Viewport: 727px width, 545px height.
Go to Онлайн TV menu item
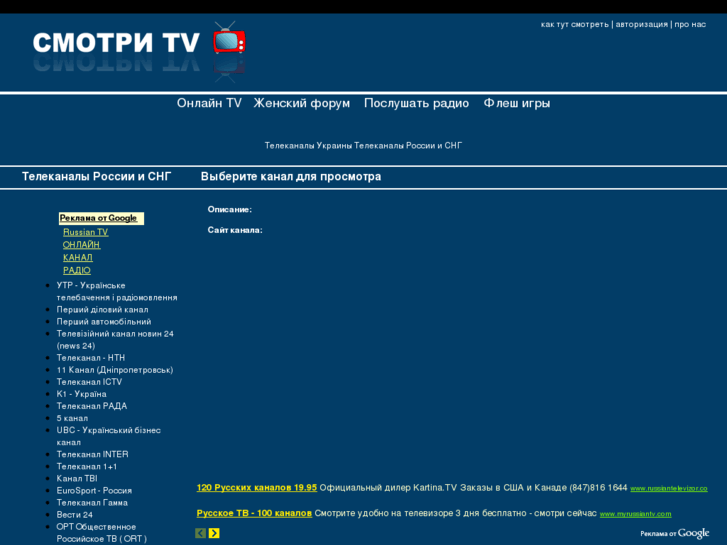point(209,103)
